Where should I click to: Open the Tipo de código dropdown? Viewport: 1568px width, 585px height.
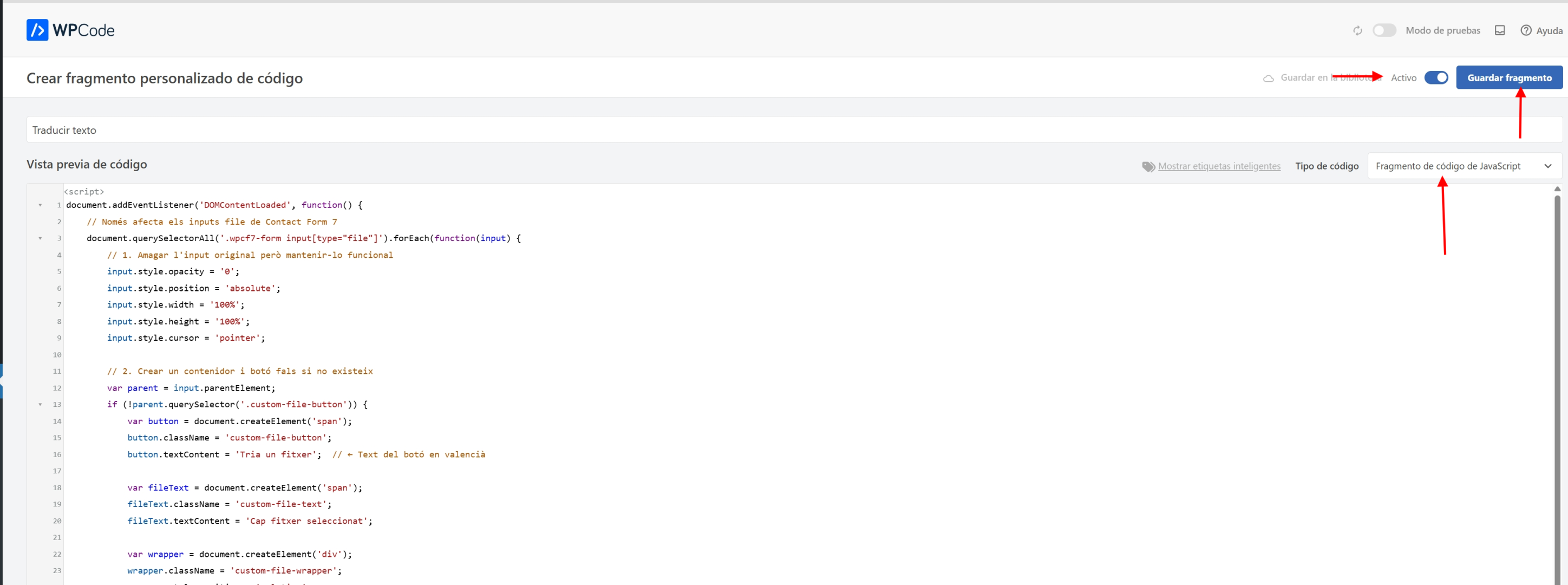pyautogui.click(x=1464, y=166)
